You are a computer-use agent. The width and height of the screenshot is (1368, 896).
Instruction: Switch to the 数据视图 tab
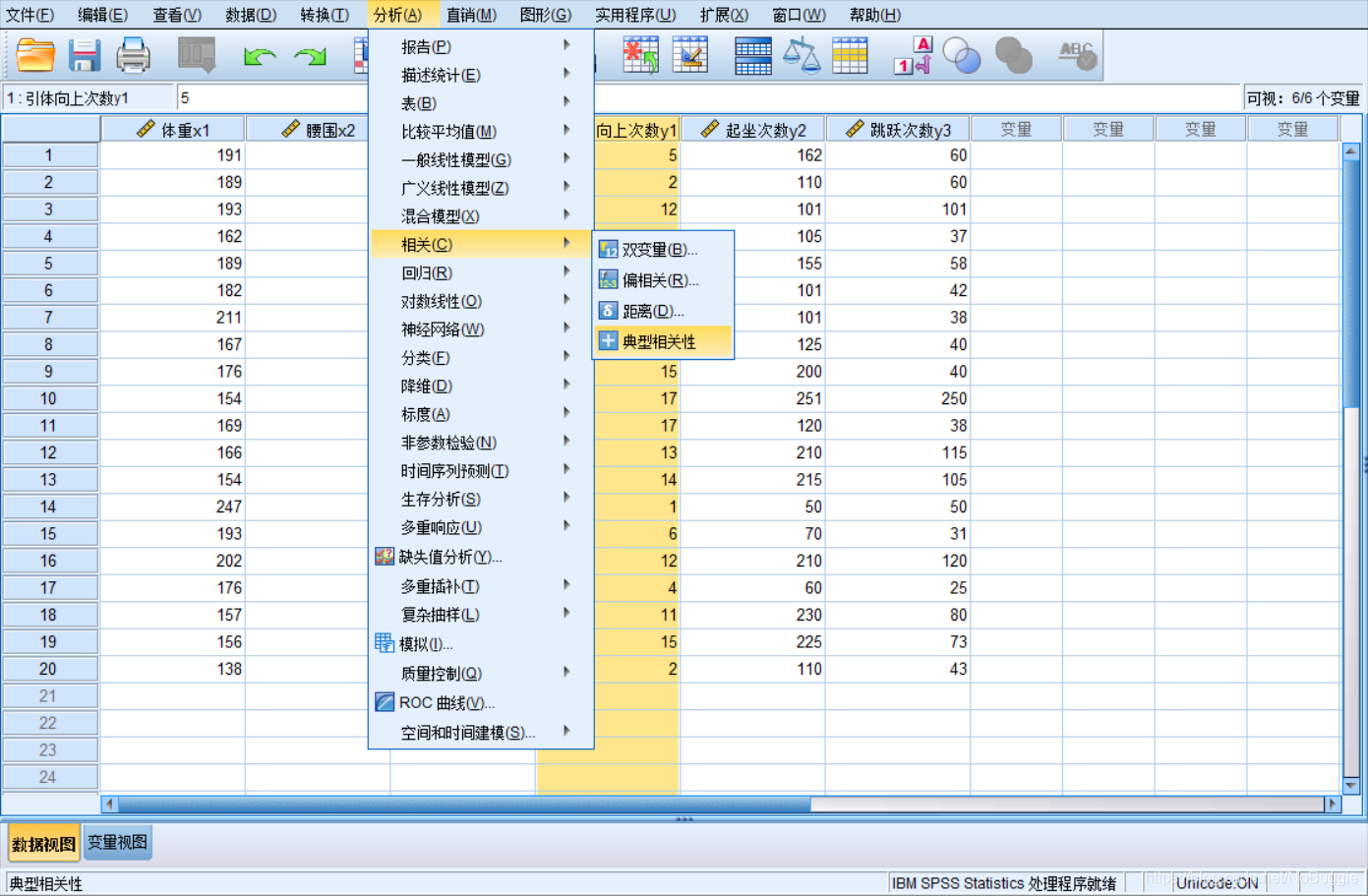click(x=43, y=844)
